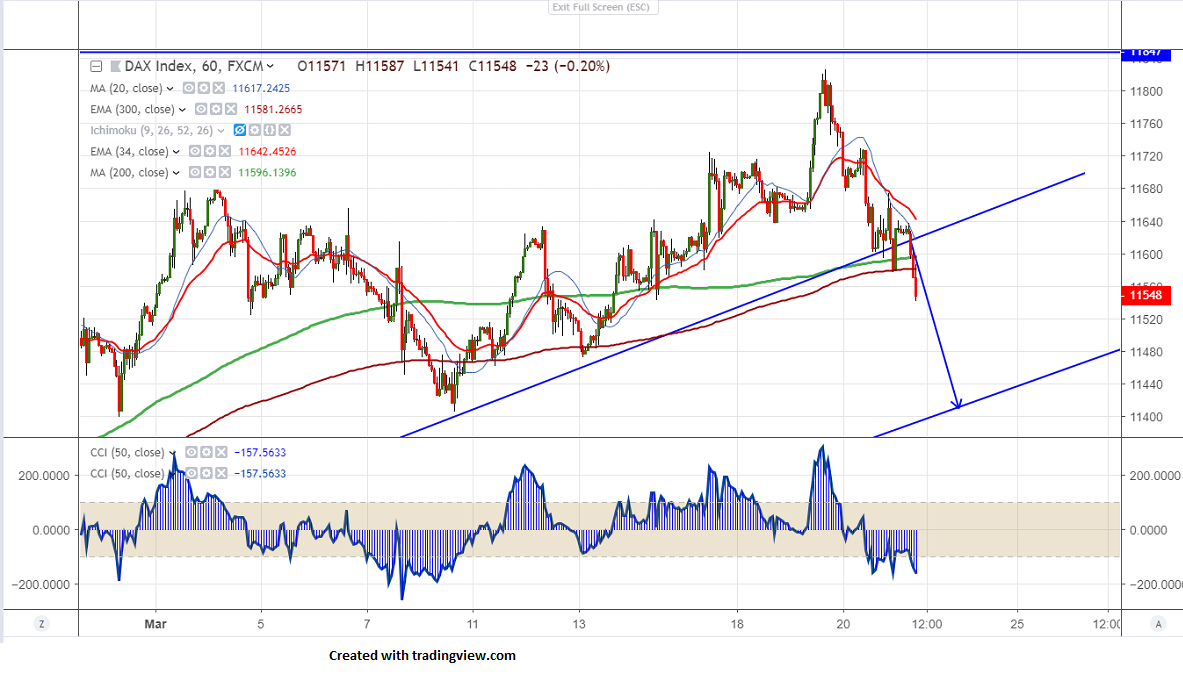Click the MA 20 value 11617.2425
The image size is (1183, 678).
click(x=261, y=88)
